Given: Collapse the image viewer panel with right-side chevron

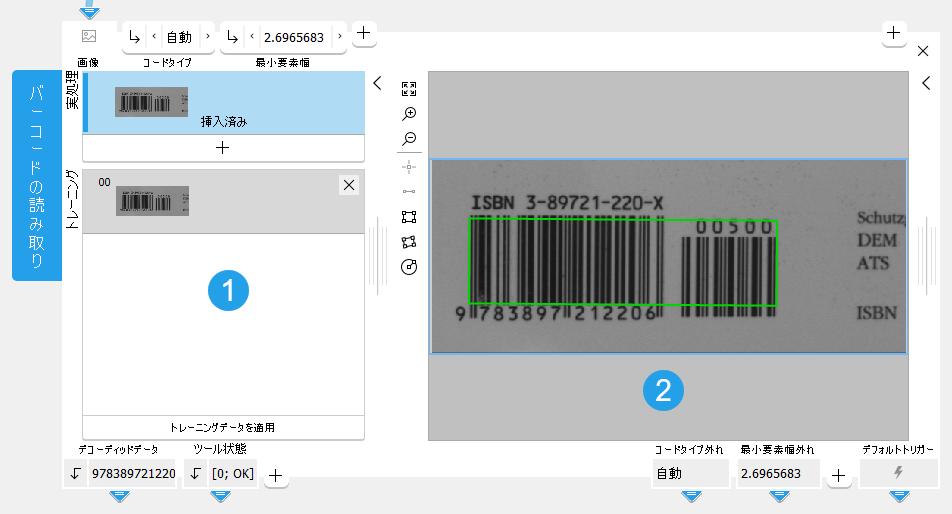Looking at the screenshot, I should [926, 84].
